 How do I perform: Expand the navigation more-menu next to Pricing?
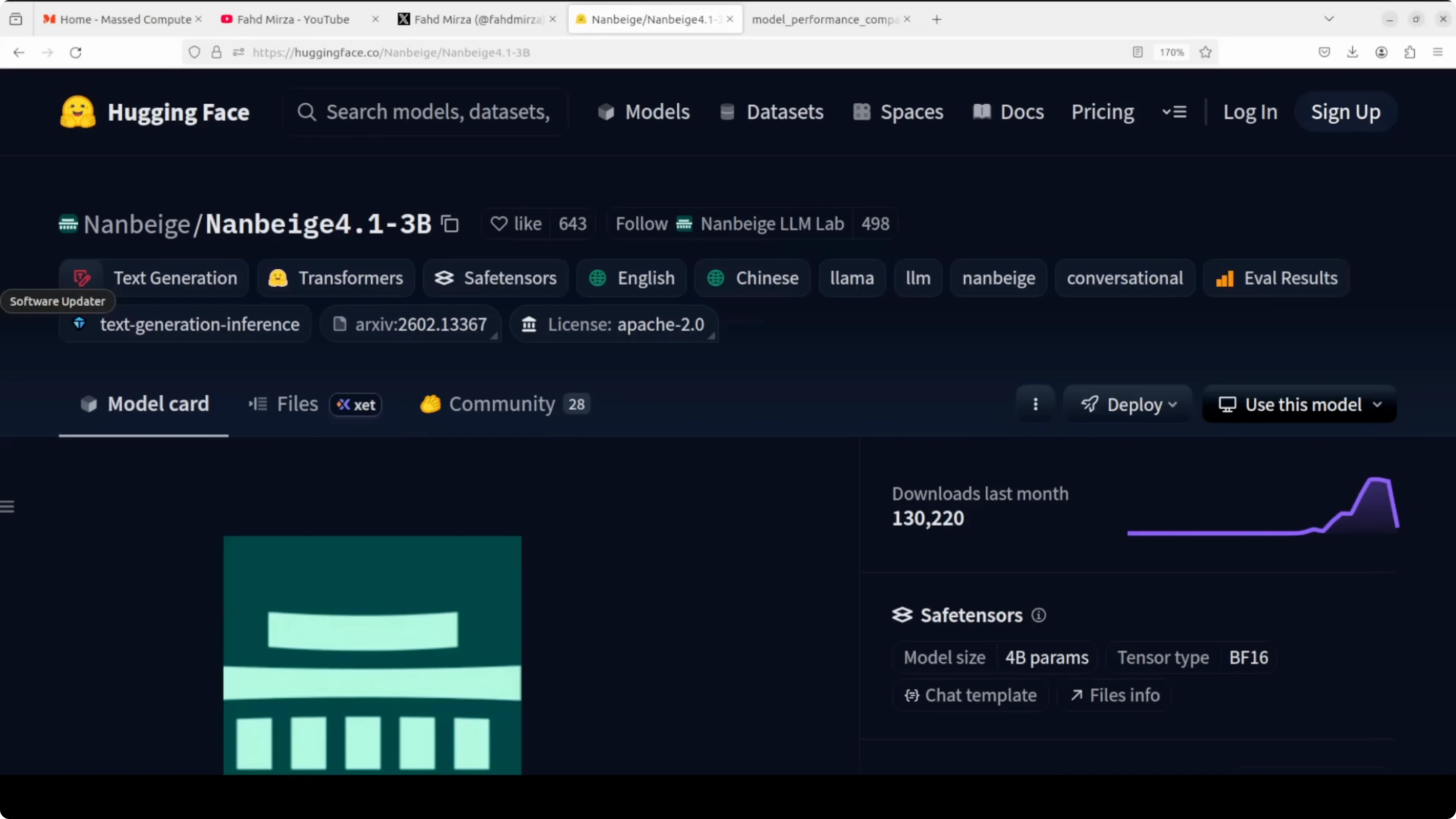1174,112
